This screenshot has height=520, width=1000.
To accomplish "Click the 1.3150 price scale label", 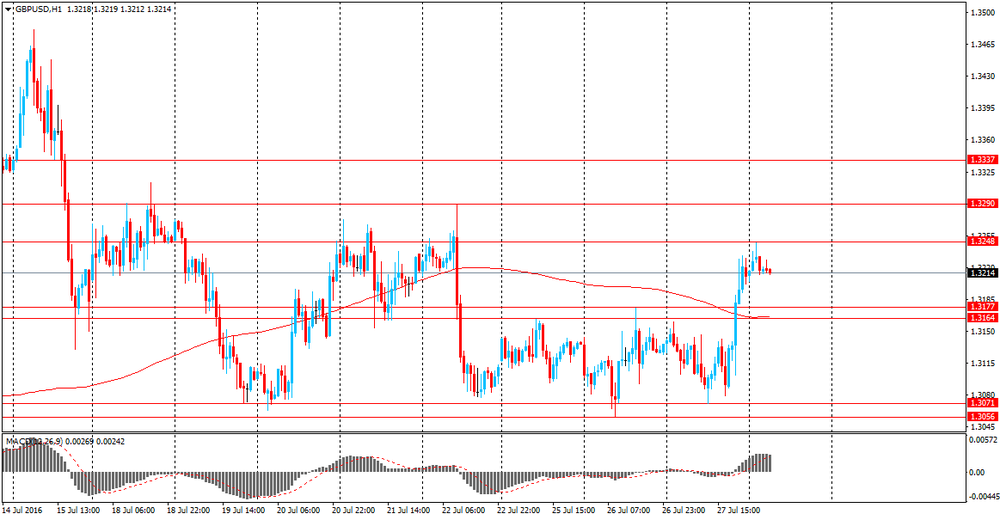I will point(981,332).
